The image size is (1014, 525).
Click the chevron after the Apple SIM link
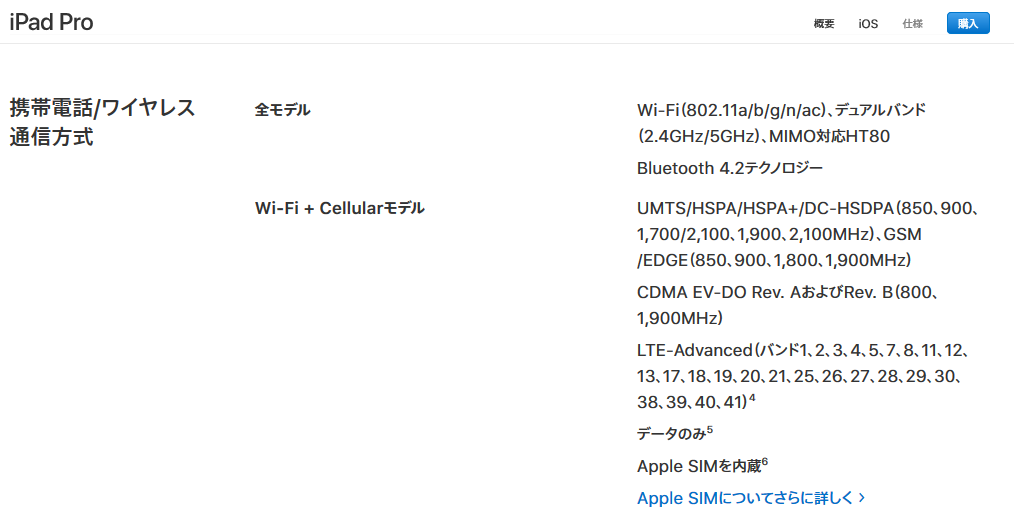861,498
